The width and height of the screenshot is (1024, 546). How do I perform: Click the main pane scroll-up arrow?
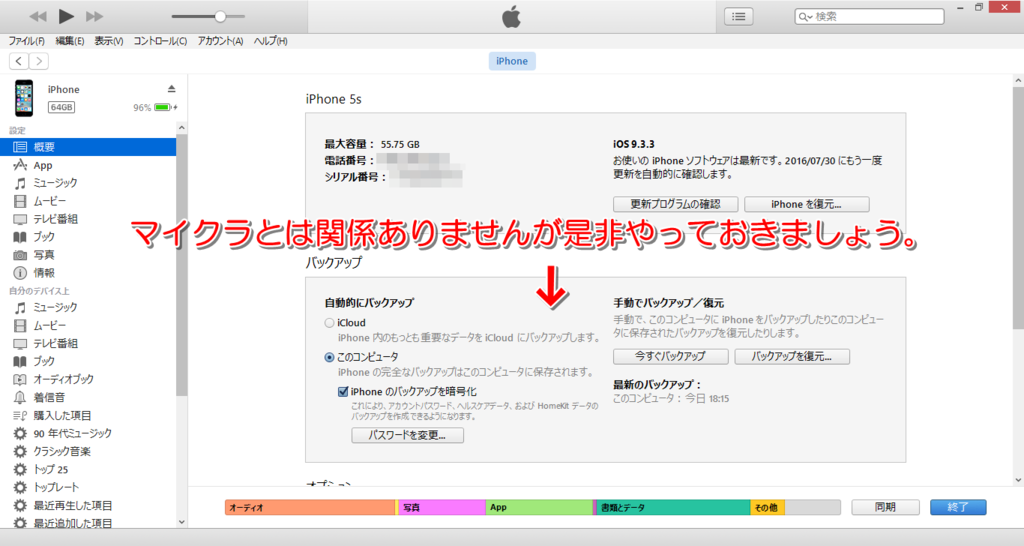coord(1018,80)
